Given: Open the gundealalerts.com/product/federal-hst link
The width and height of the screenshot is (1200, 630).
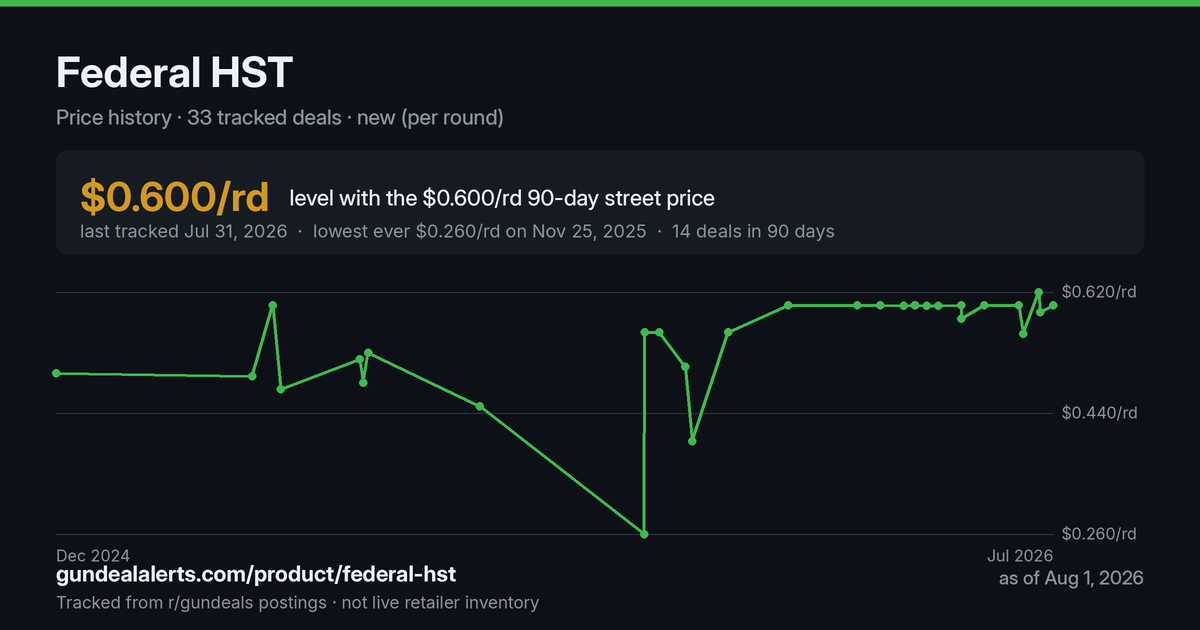Looking at the screenshot, I should [256, 575].
